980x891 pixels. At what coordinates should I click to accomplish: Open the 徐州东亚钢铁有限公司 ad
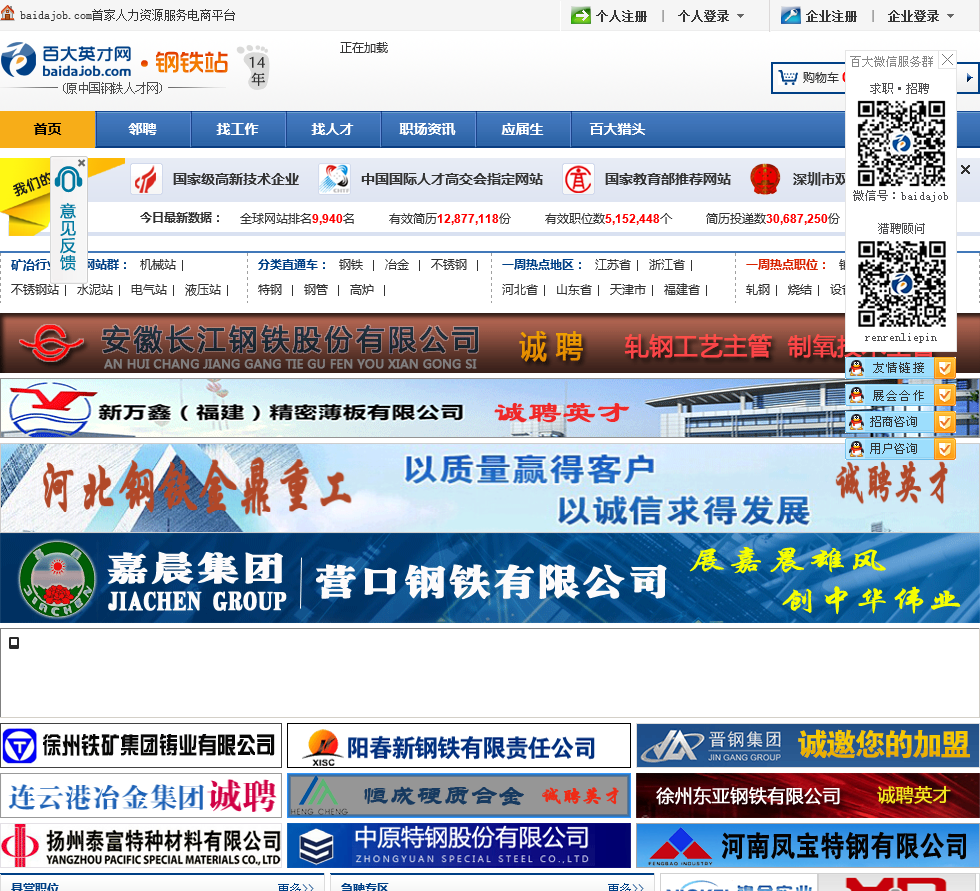[808, 795]
